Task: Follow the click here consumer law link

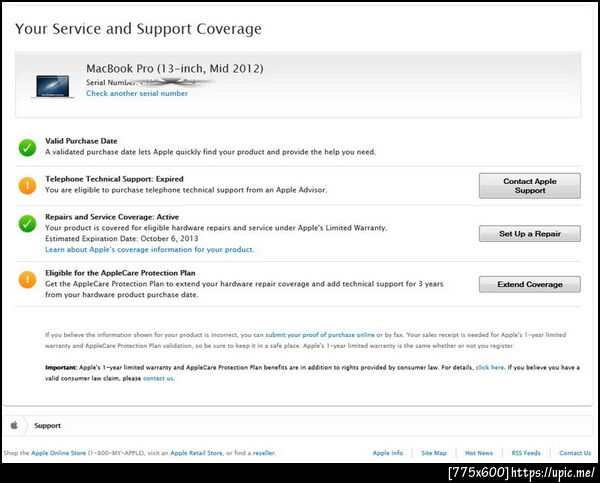Action: 490,367
